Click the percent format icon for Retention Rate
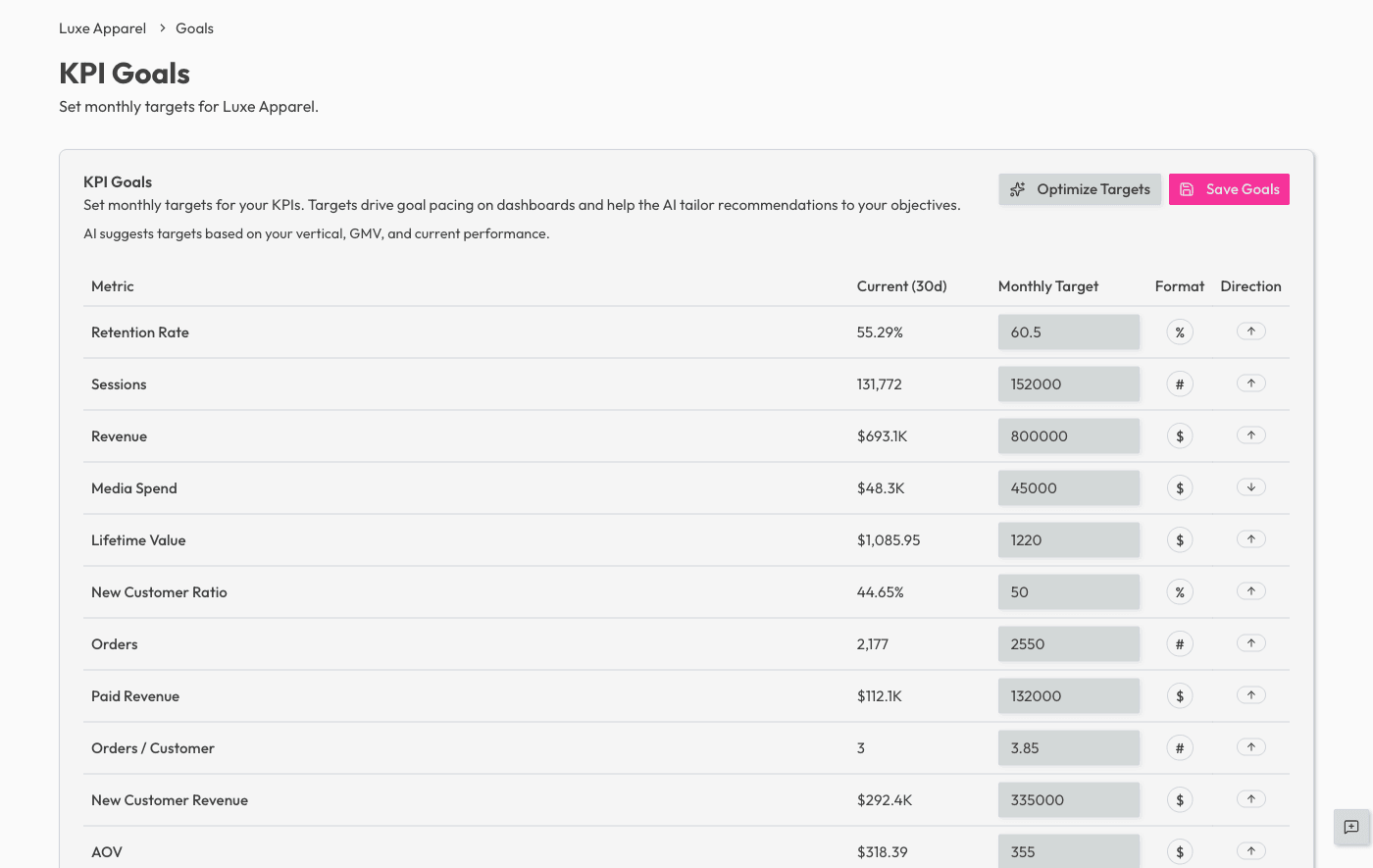This screenshot has height=868, width=1373. (x=1180, y=332)
